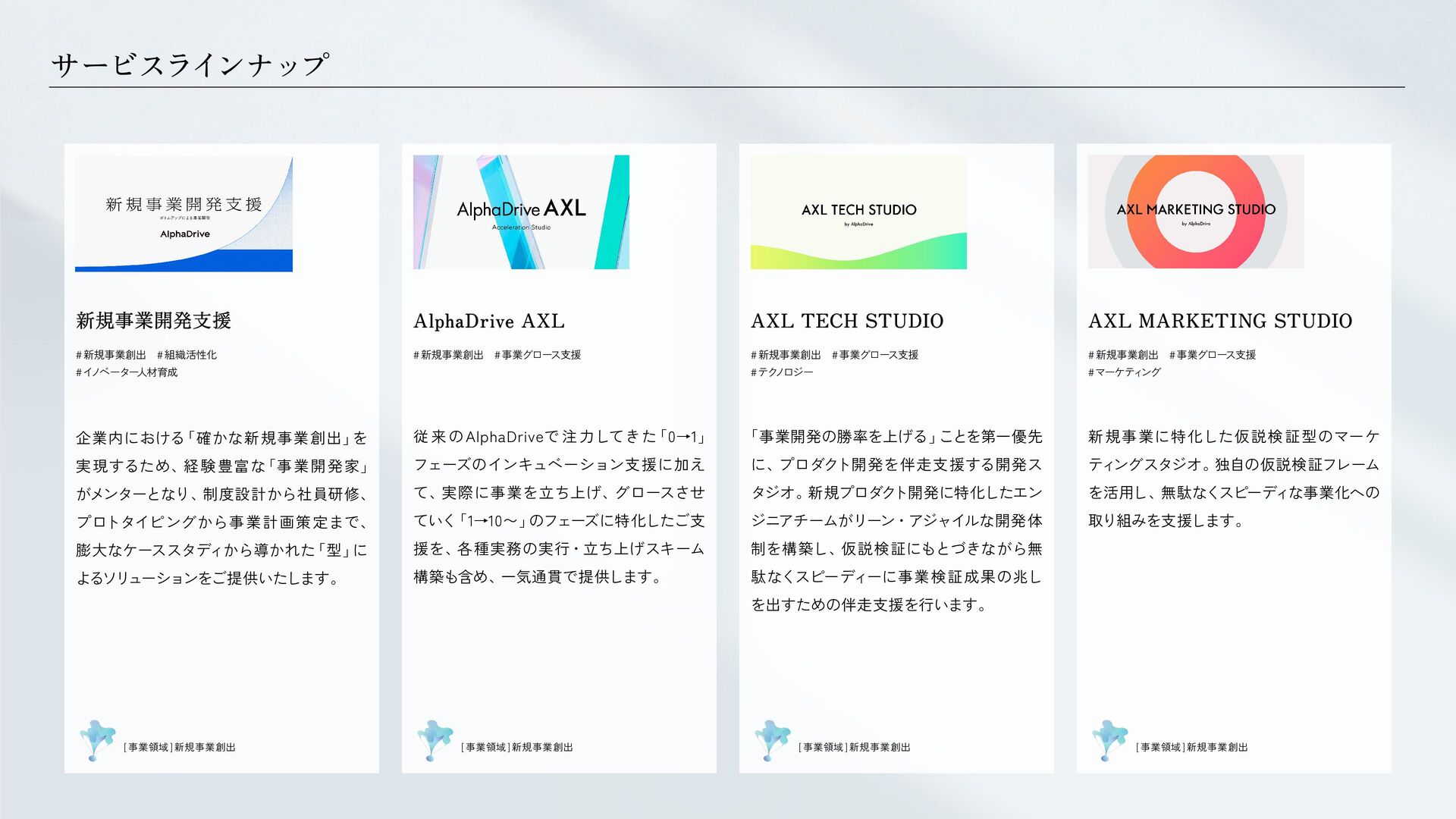Image resolution: width=1456 pixels, height=819 pixels.
Task: Select the #テクノロジー tag
Action: click(x=782, y=372)
